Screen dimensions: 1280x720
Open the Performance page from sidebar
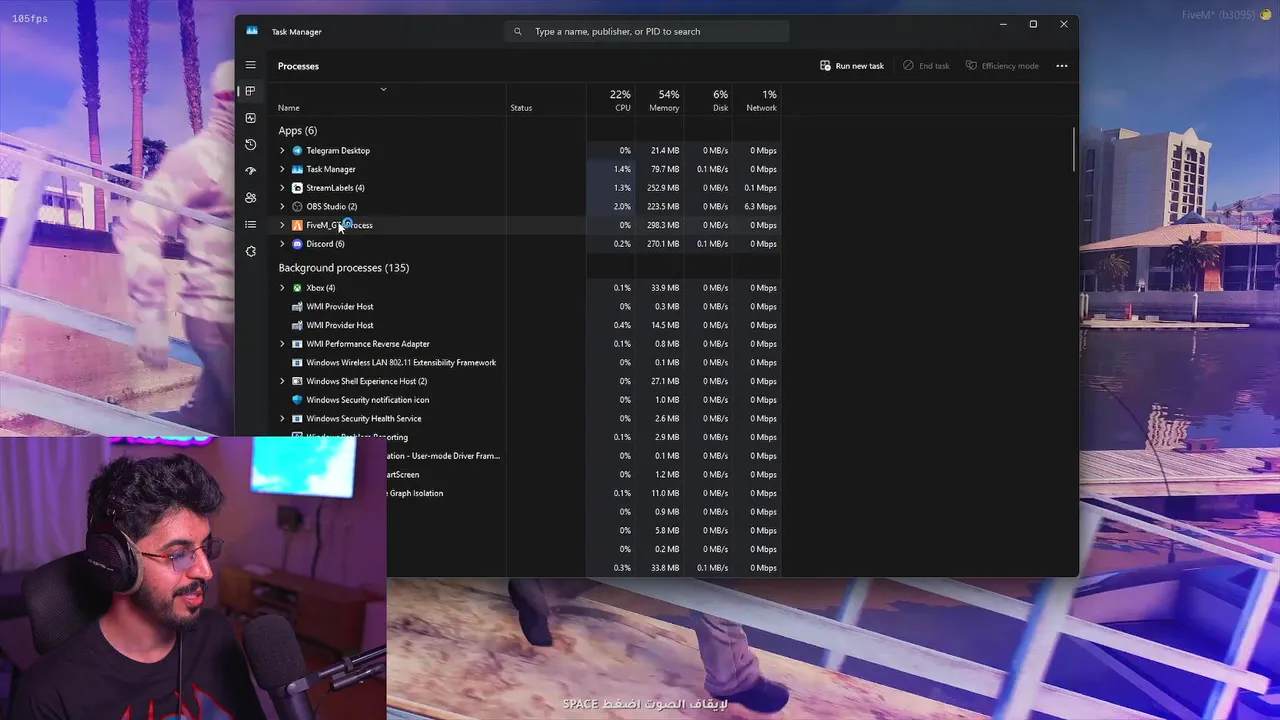250,118
